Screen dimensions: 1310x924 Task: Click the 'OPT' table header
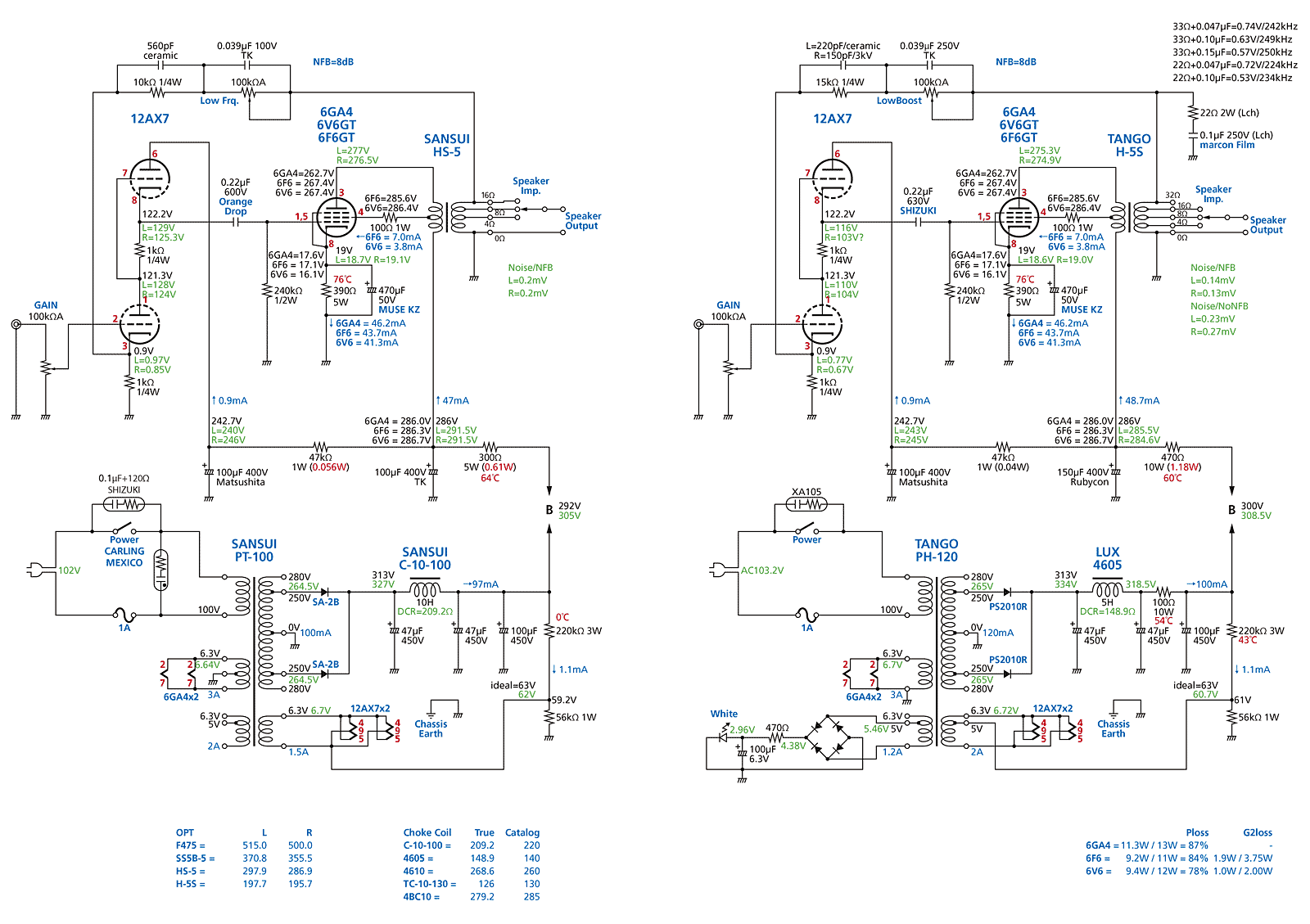185,833
